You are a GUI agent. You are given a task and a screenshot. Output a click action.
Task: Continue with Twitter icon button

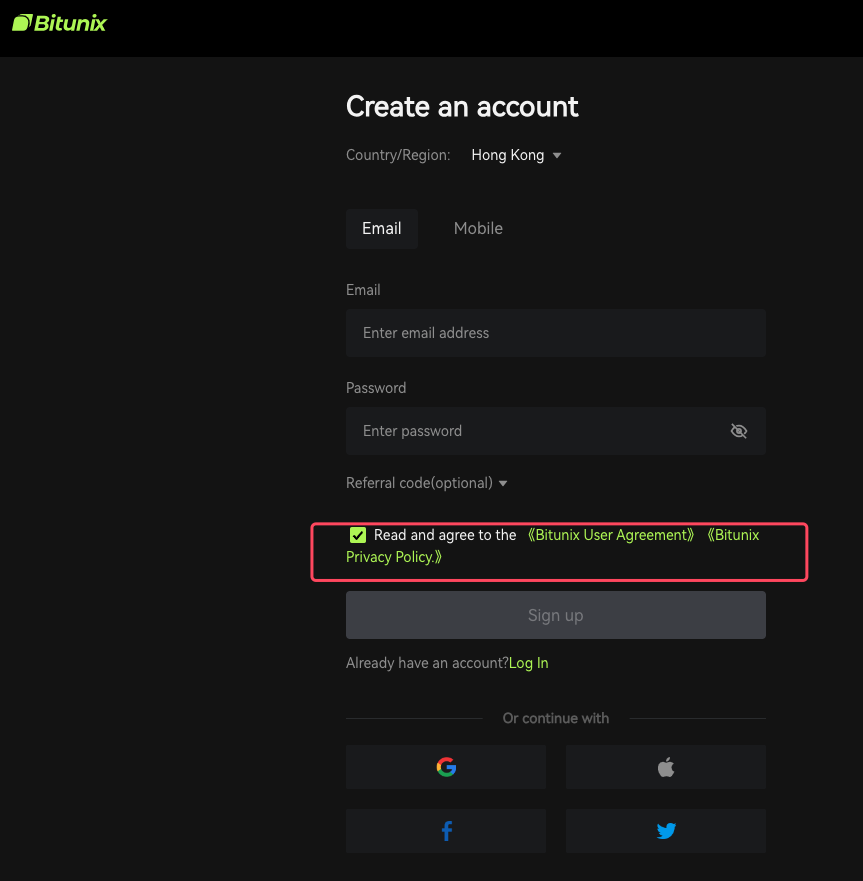pos(666,831)
